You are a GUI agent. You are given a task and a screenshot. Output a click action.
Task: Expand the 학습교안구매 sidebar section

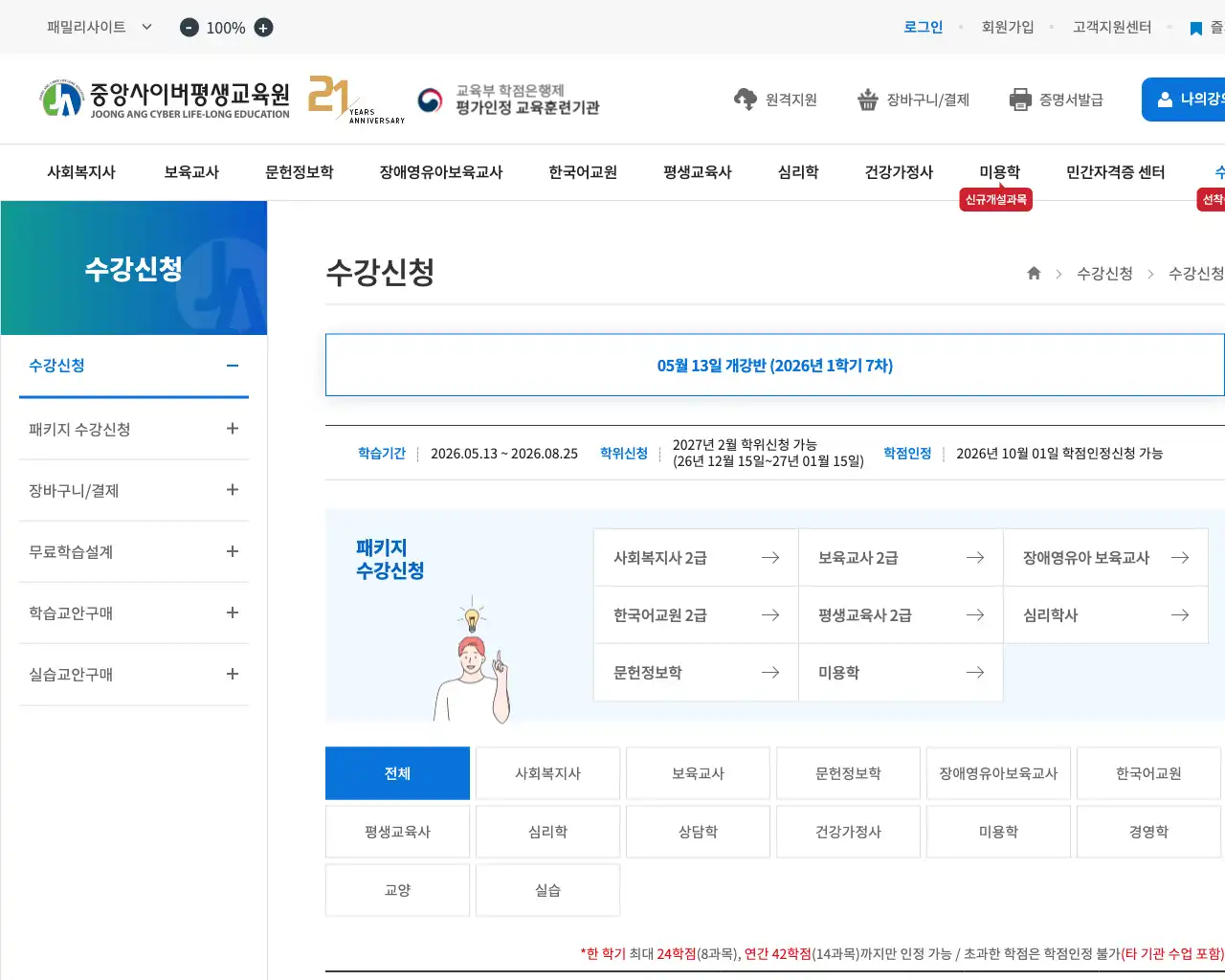click(232, 612)
